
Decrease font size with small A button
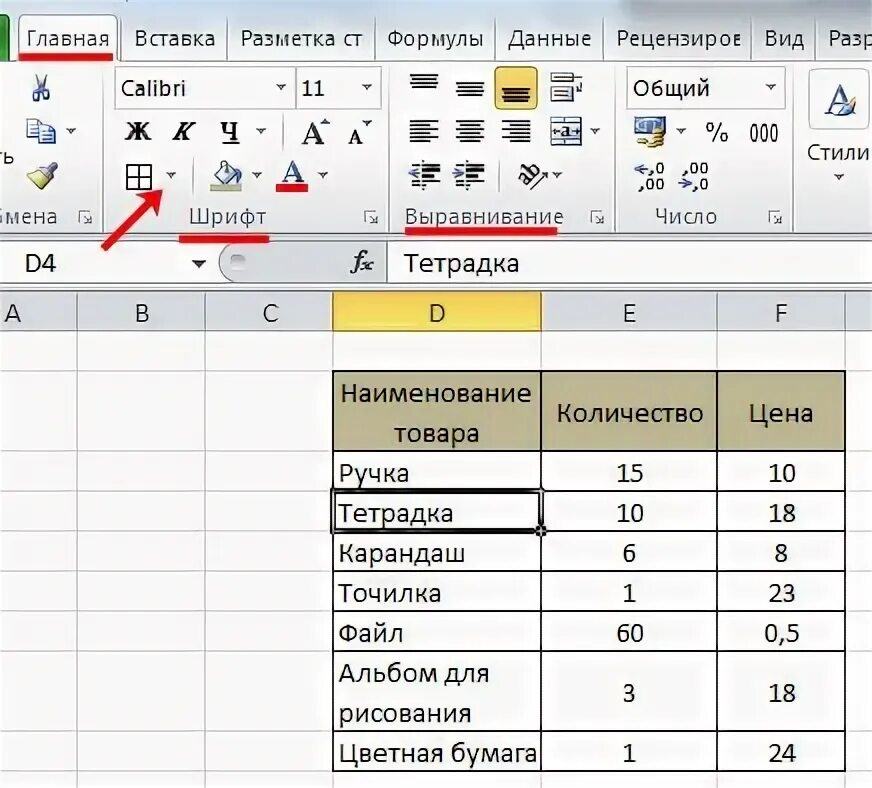pyautogui.click(x=359, y=132)
